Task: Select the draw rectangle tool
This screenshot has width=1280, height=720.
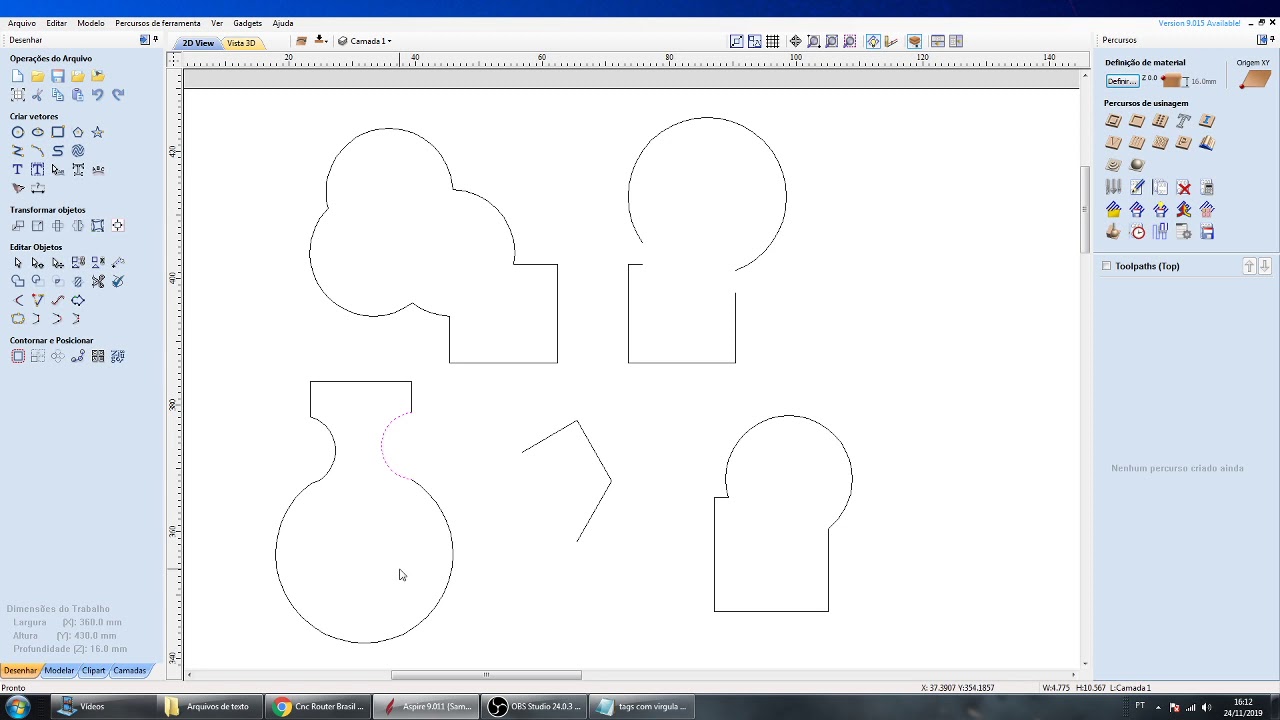Action: [57, 132]
